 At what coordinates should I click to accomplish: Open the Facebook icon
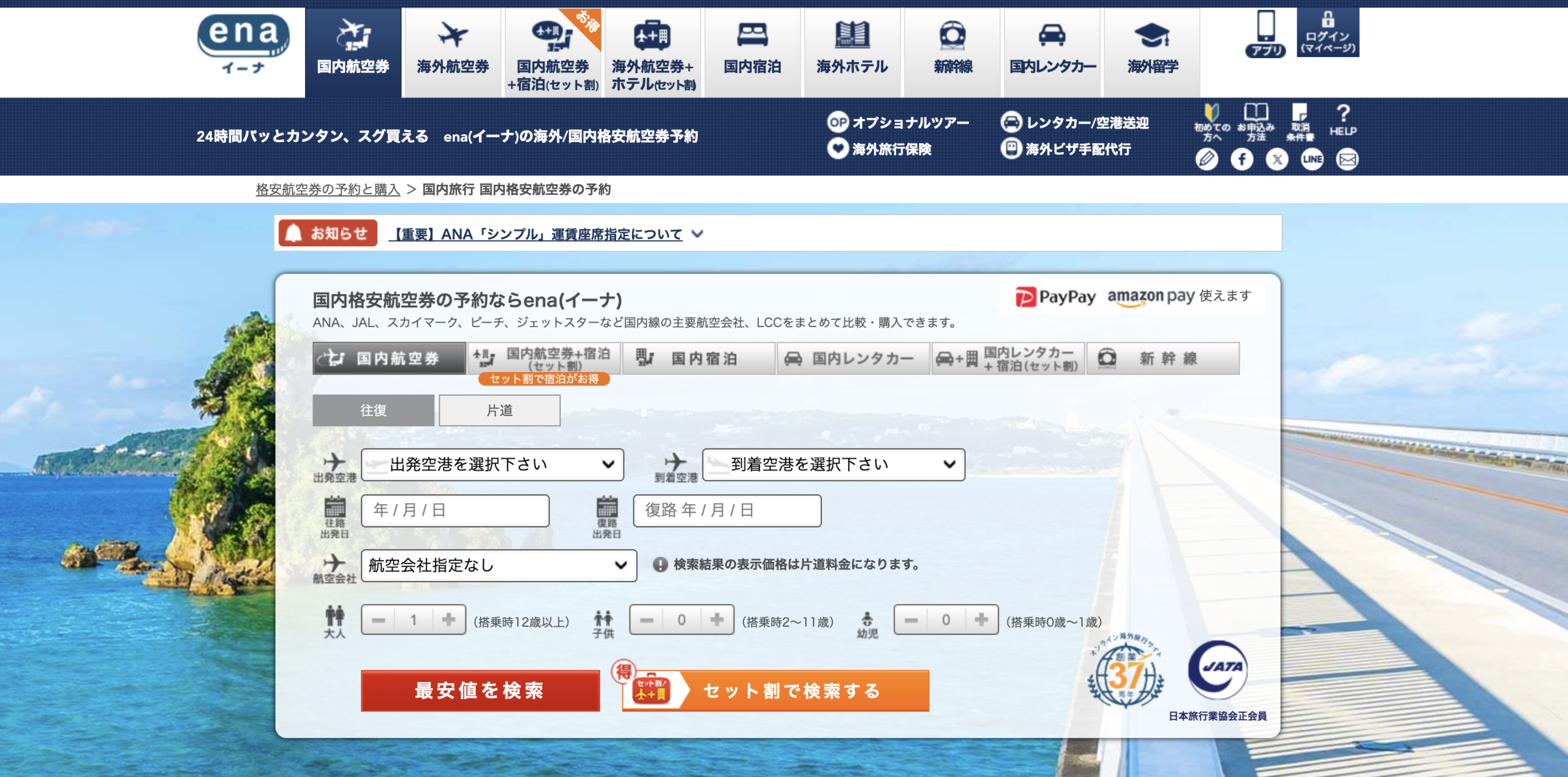coord(1242,160)
